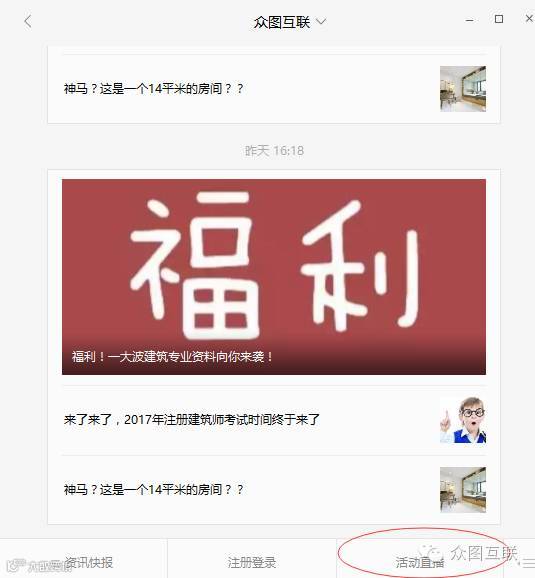Click the bottom room photo thumbnail
Viewport: 535px width, 578px height.
pyautogui.click(x=463, y=490)
